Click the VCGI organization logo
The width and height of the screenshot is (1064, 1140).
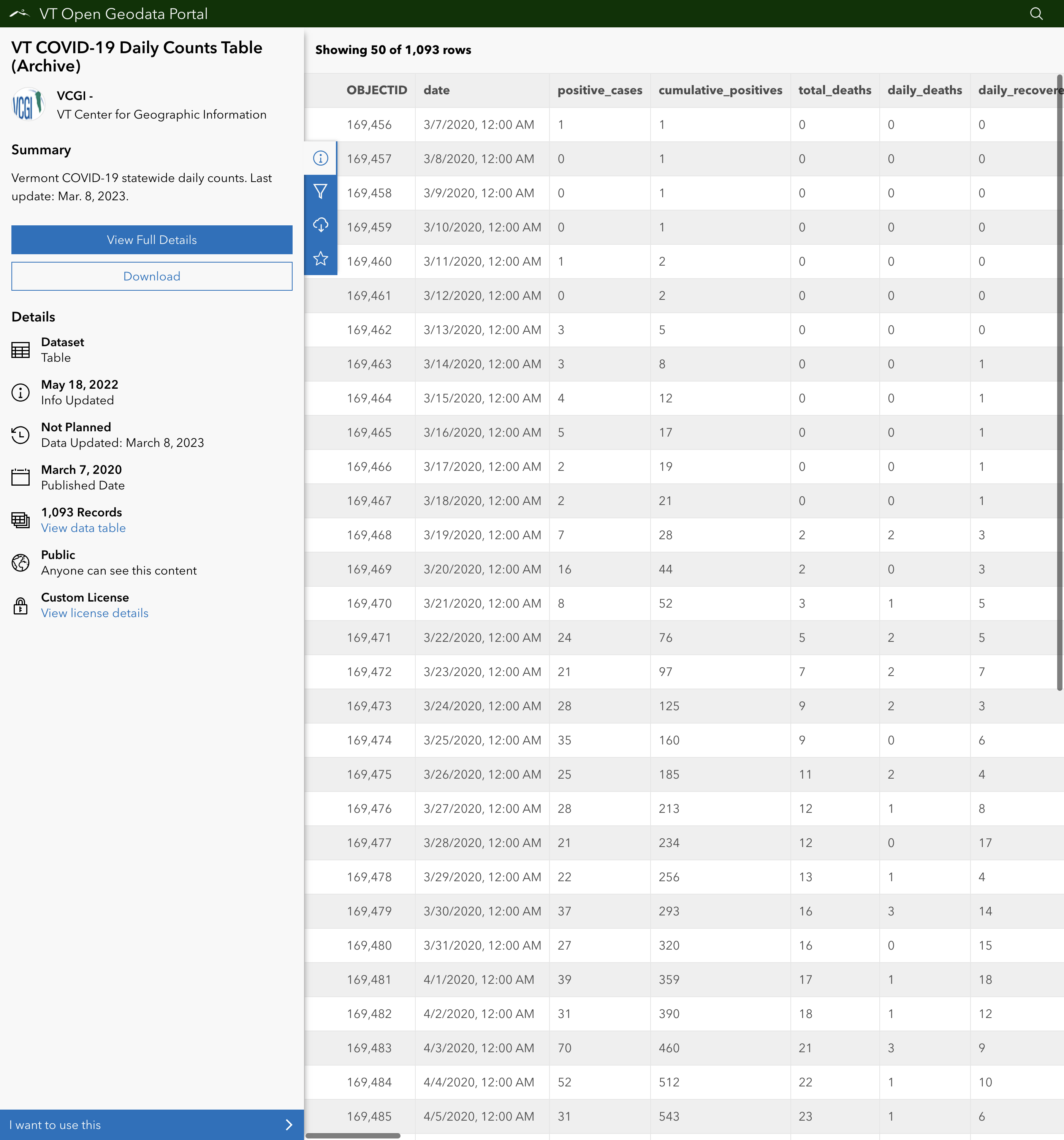(28, 105)
